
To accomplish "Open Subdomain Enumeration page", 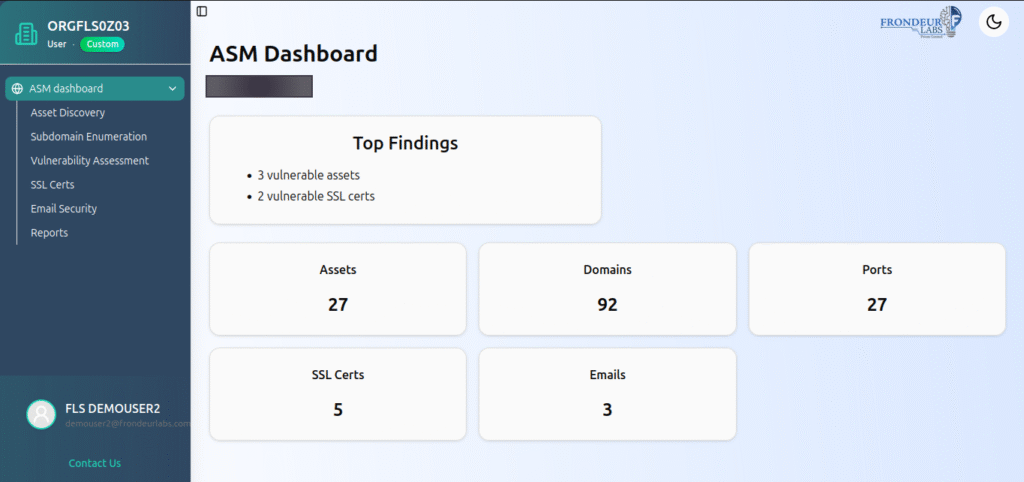I will point(89,137).
